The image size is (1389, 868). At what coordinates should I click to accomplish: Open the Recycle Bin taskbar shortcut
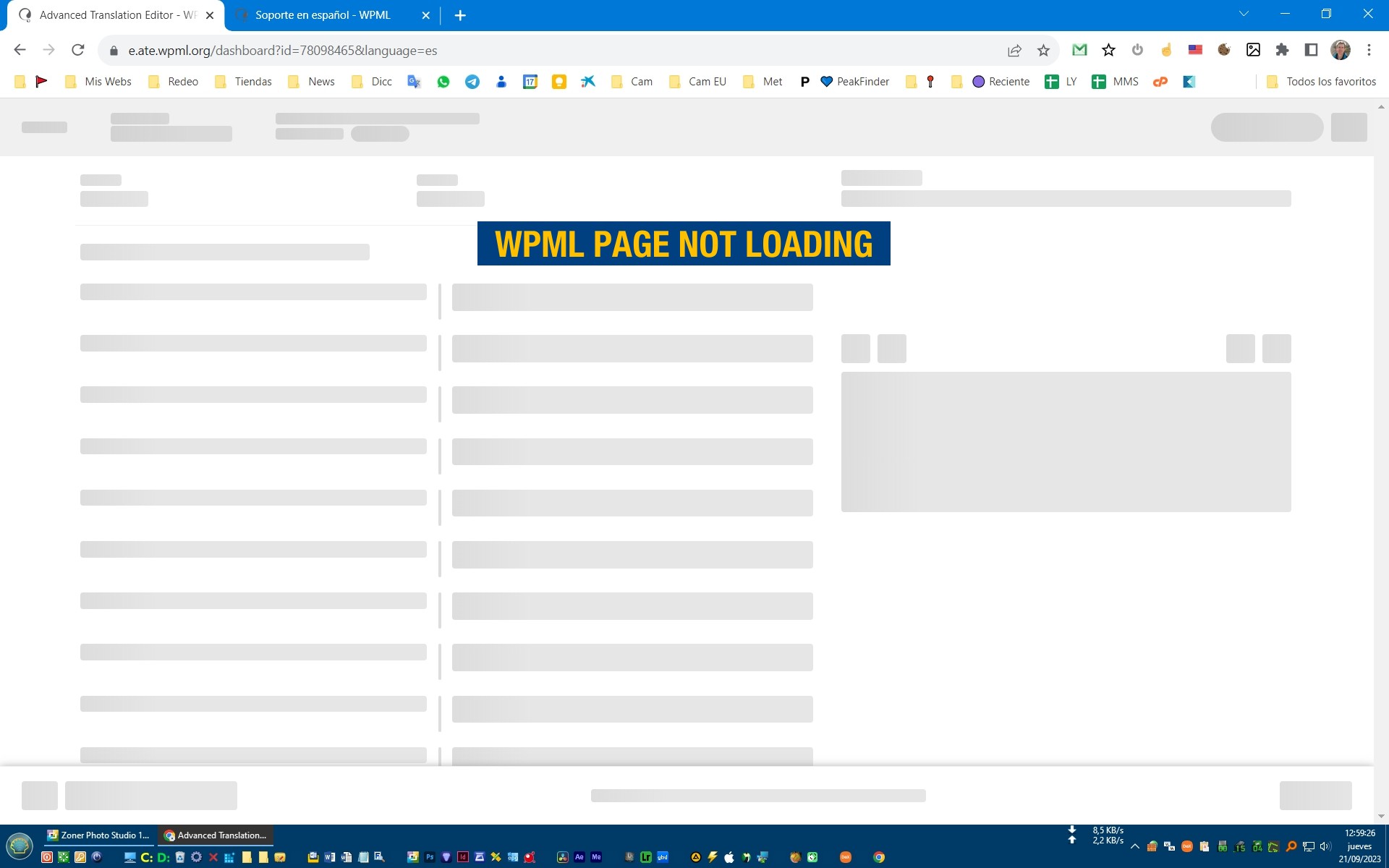point(180,857)
